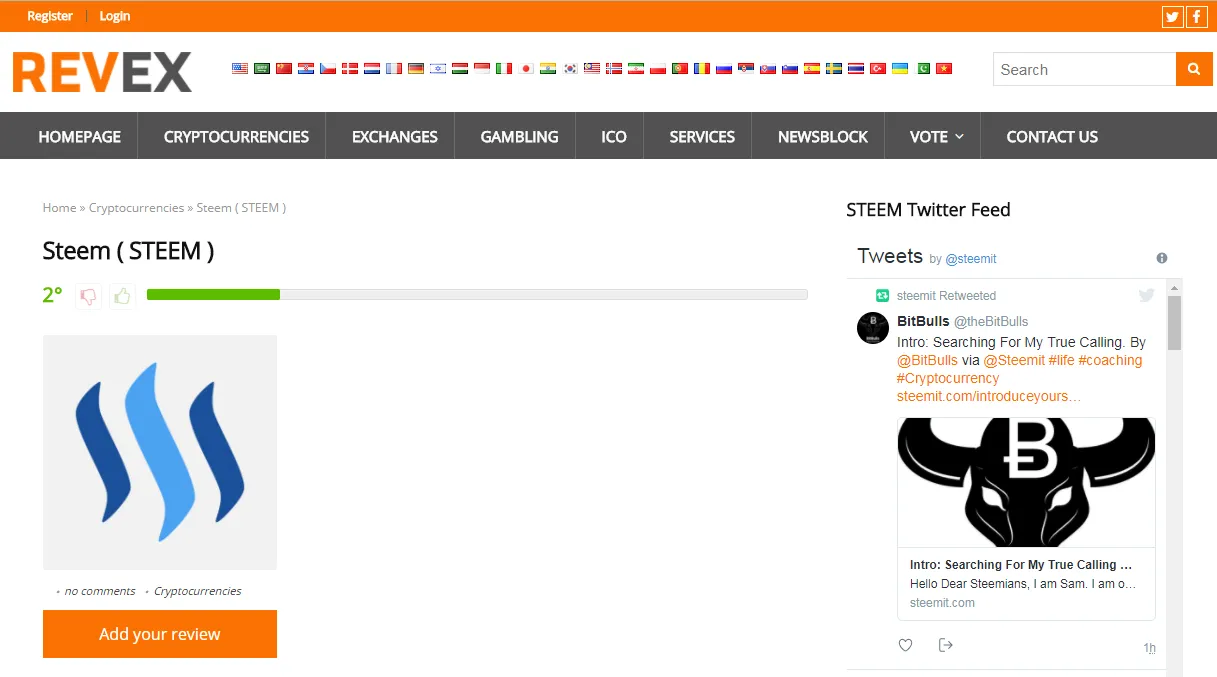Click the Cryptocurrencies category tag under logo
Screen dimensions: 1217x677
197,591
